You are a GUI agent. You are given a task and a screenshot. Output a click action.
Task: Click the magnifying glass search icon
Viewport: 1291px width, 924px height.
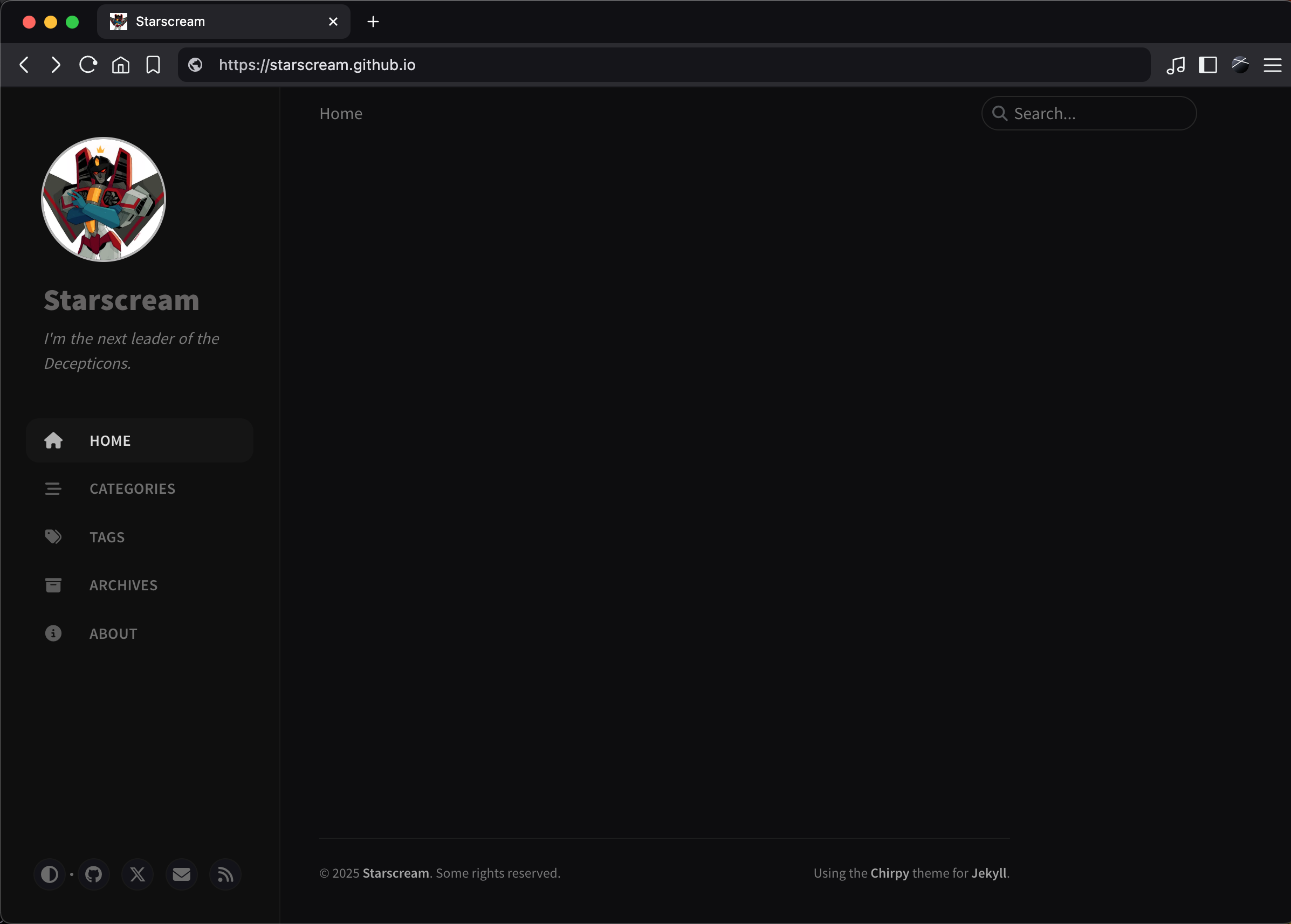[x=1000, y=113]
